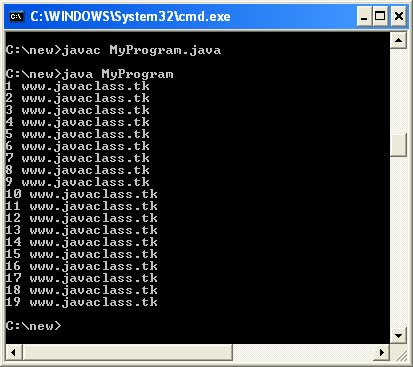Click output line 8 www.javaclass.tk
Screen dimensions: 413x367
click(x=78, y=170)
